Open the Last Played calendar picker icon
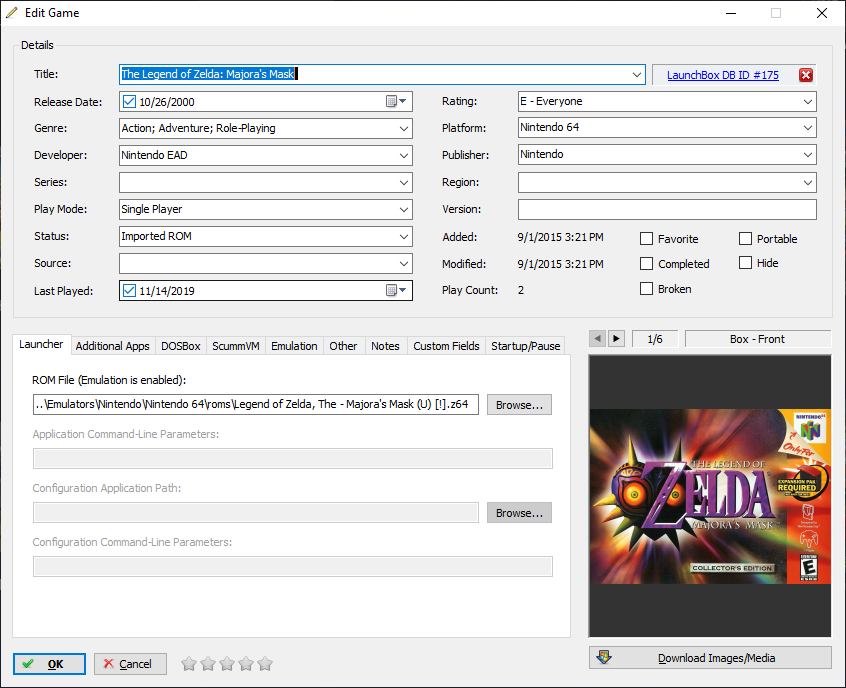Image resolution: width=846 pixels, height=688 pixels. click(x=396, y=290)
